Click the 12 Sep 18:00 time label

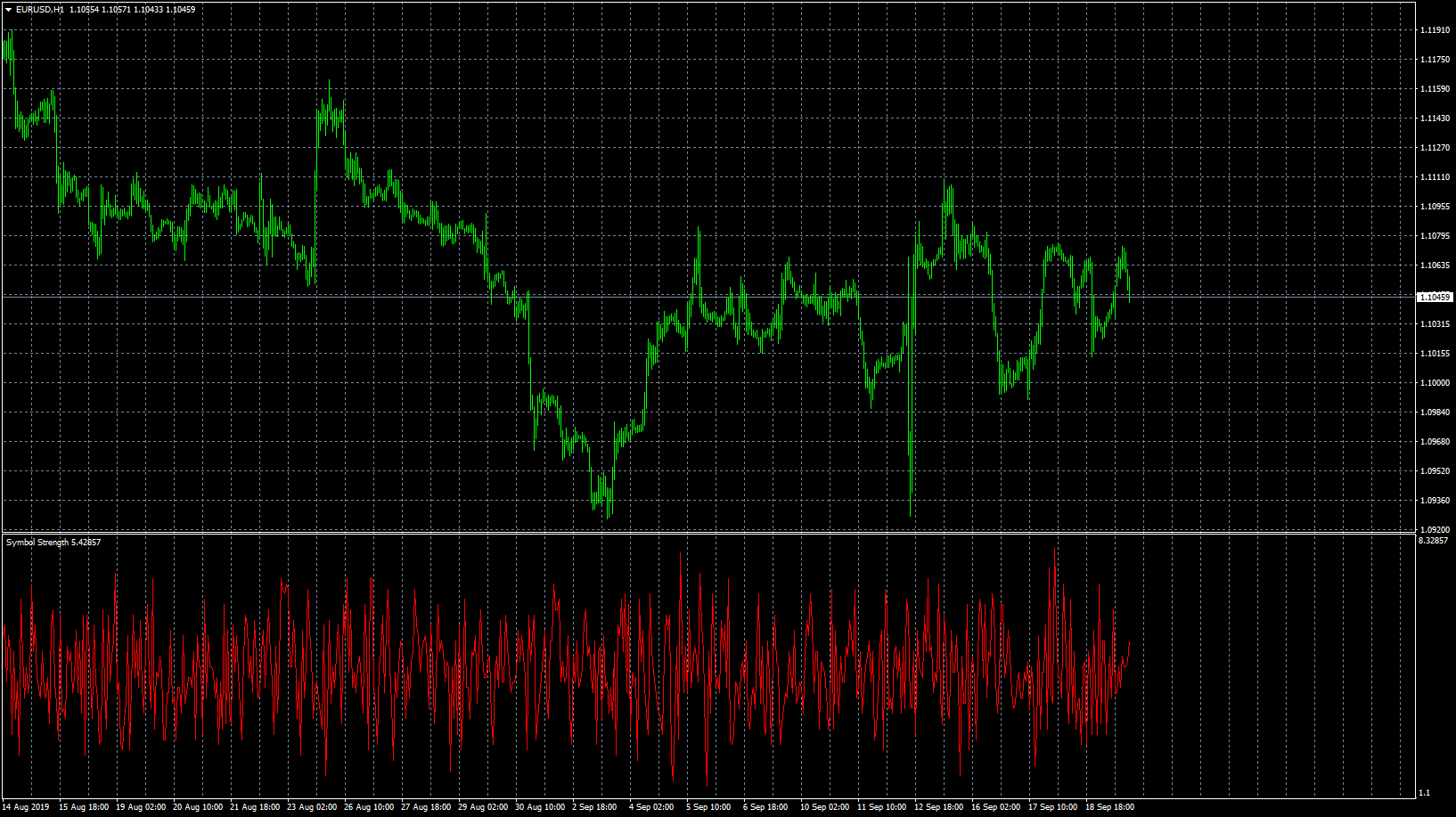(939, 807)
